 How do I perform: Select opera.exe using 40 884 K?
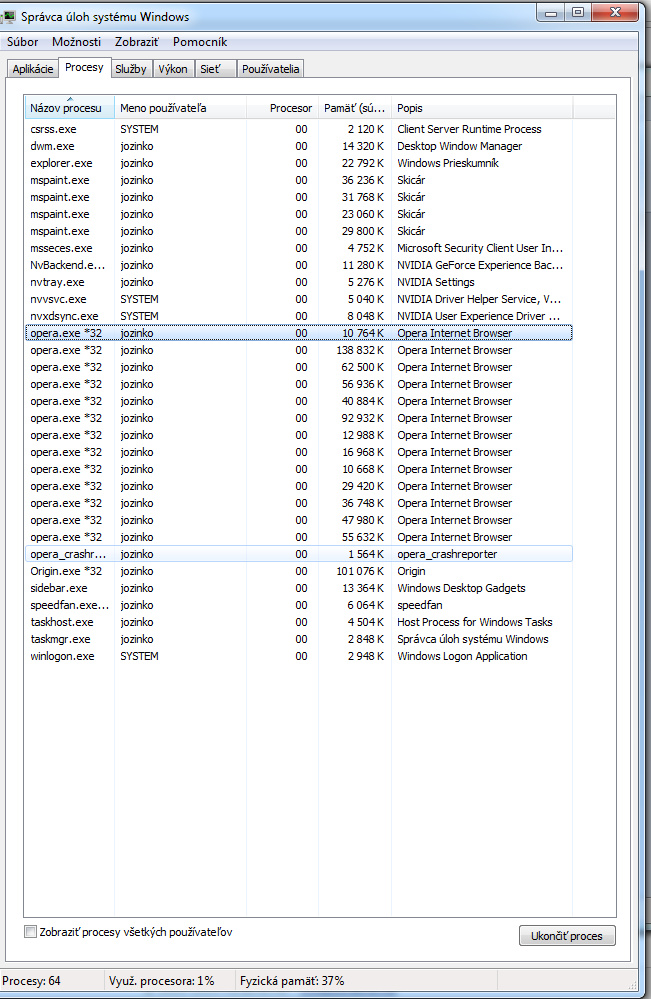[x=299, y=401]
